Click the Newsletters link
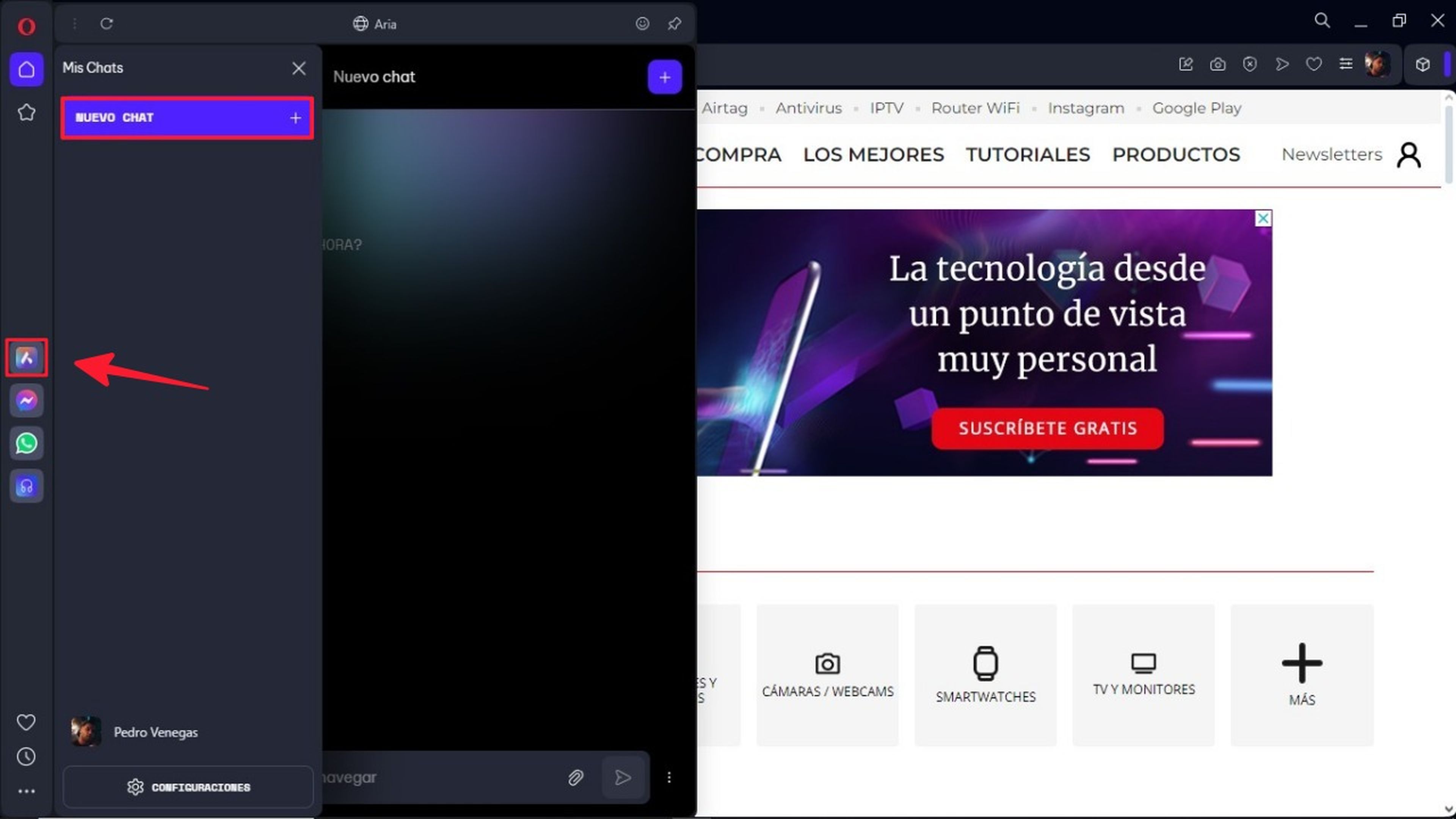This screenshot has width=1456, height=819. (x=1331, y=154)
